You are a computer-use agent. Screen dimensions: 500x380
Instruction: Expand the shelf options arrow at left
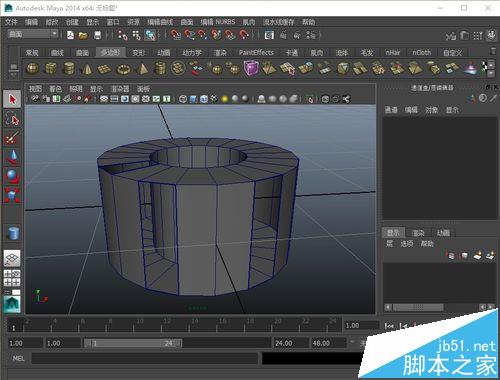pos(14,70)
